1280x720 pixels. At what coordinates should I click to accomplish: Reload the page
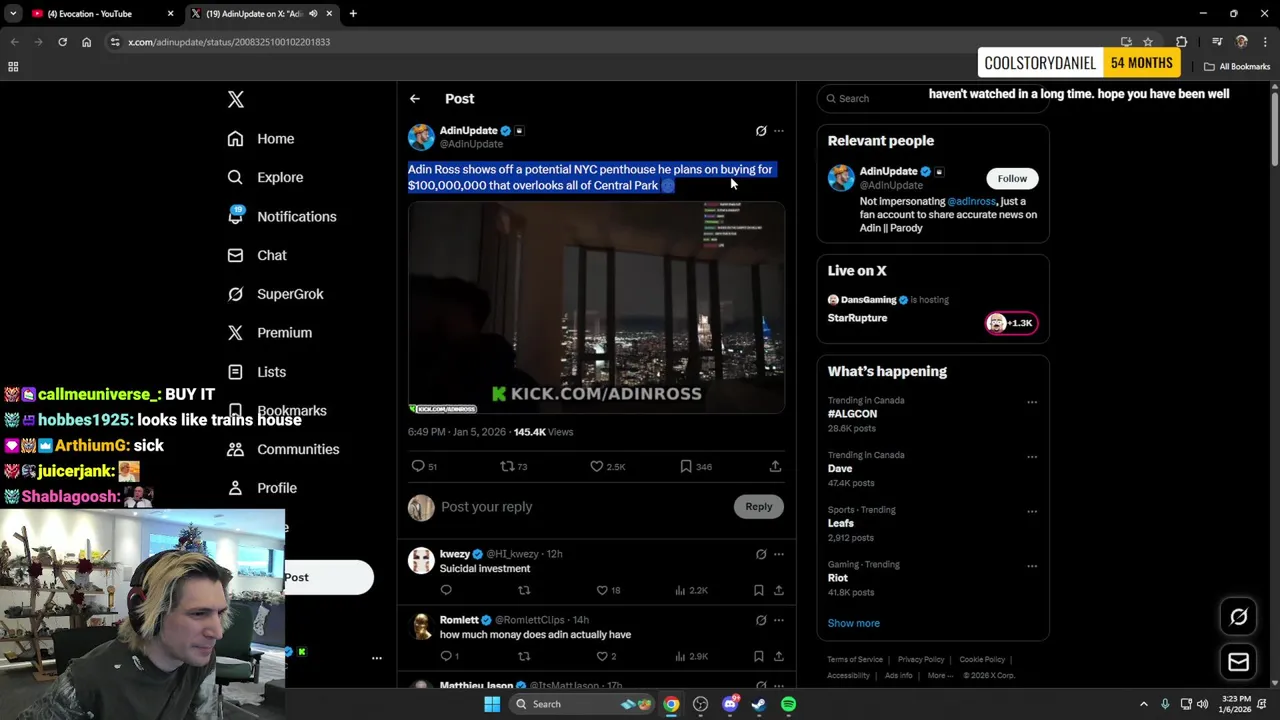click(62, 42)
